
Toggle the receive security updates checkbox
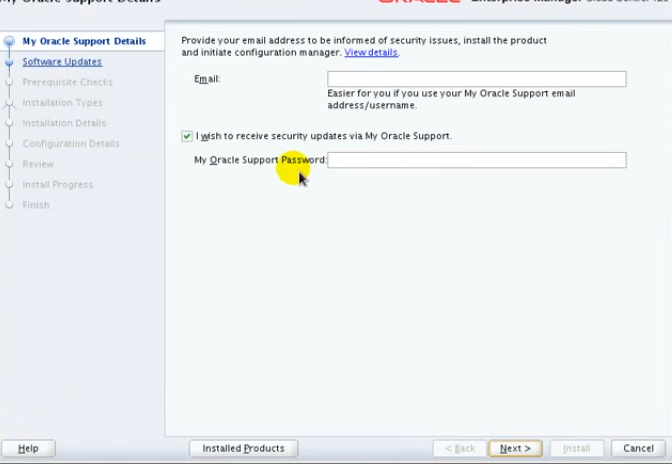(x=187, y=136)
